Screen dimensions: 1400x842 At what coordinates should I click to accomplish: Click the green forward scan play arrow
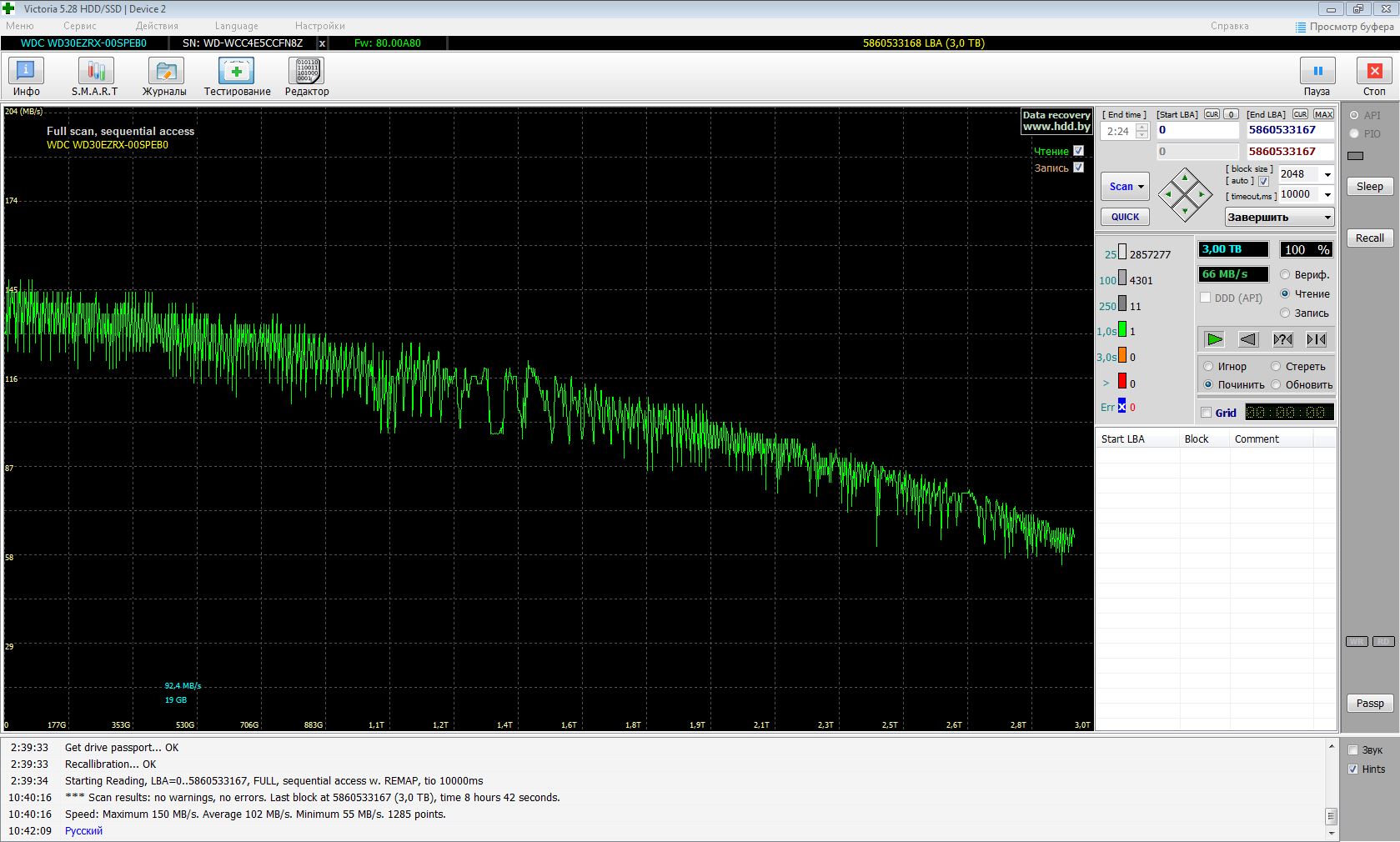tap(1214, 339)
